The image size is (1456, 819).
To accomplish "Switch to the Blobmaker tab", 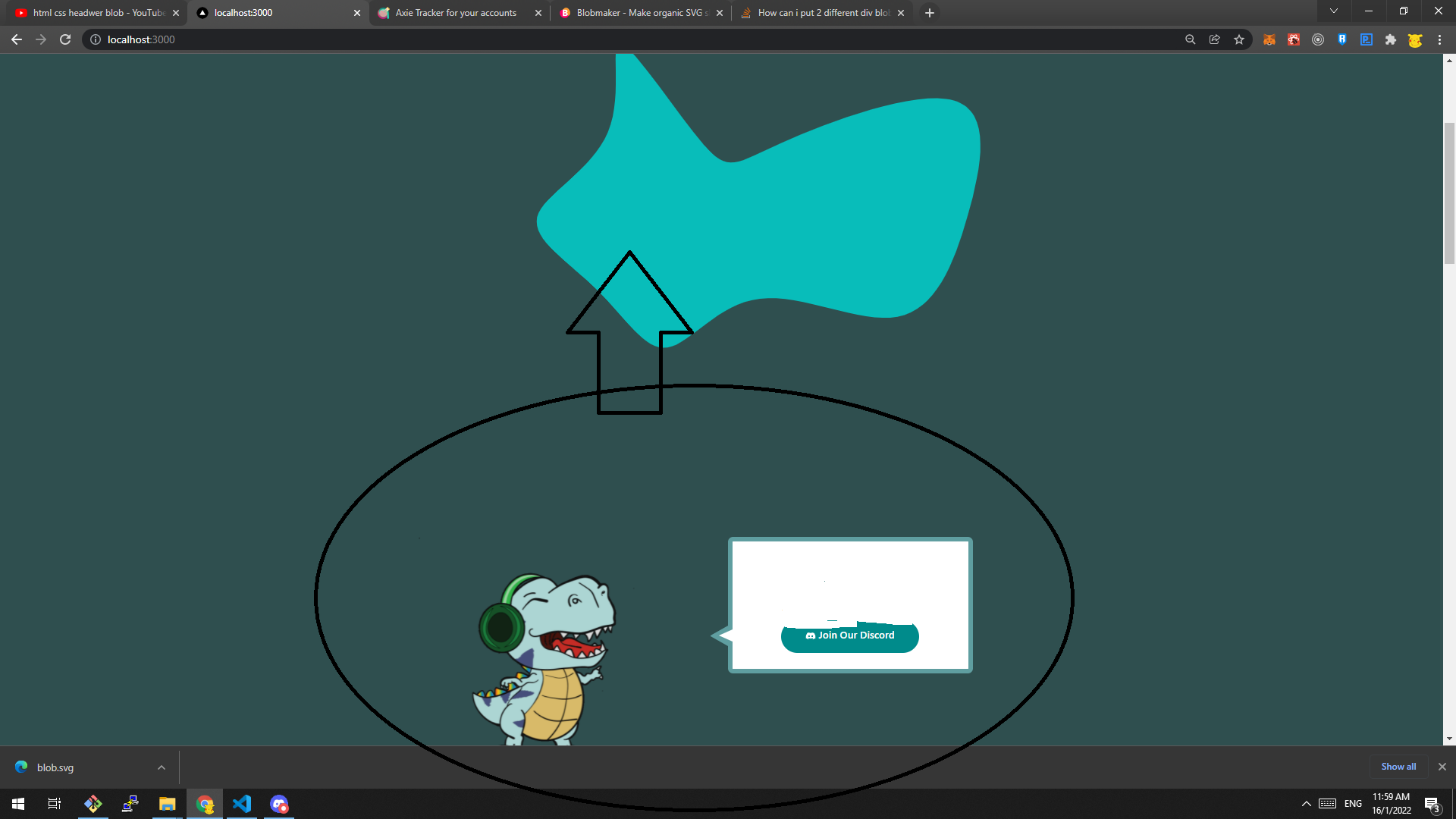I will click(x=640, y=13).
